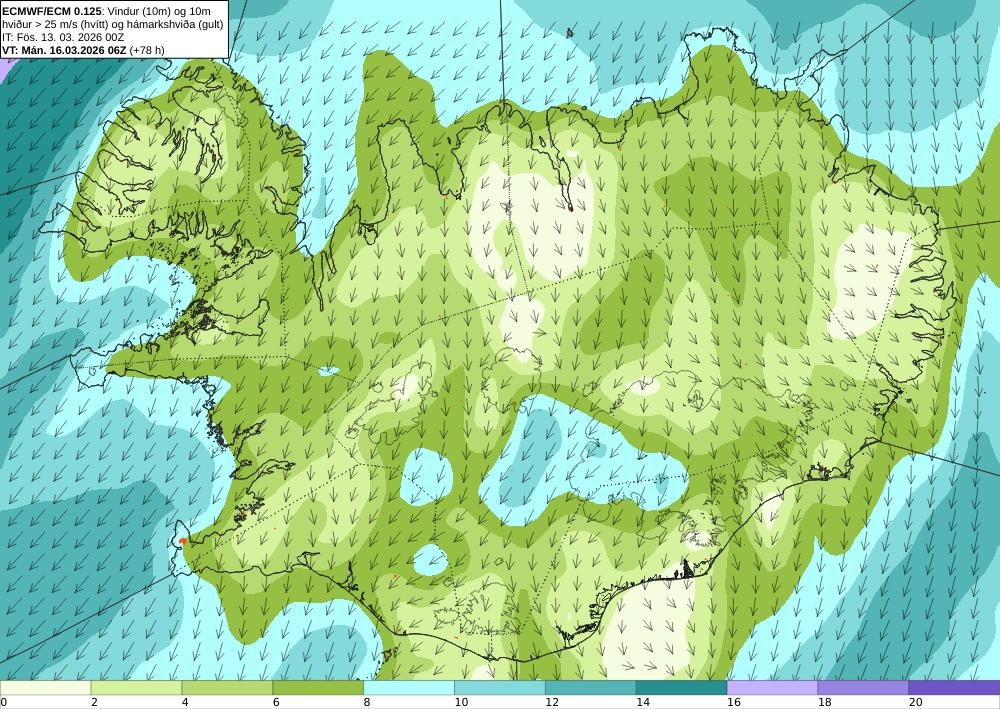Click the legend scale label '10'
This screenshot has width=1000, height=709.
(460, 702)
